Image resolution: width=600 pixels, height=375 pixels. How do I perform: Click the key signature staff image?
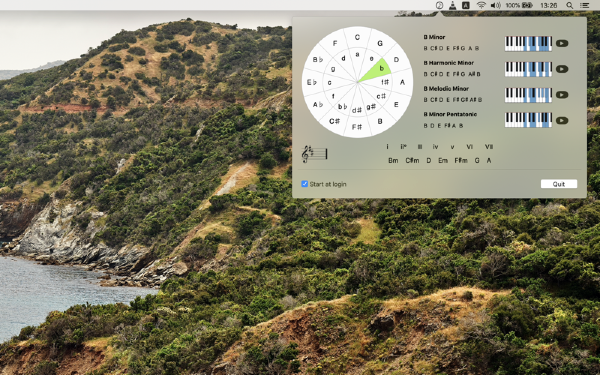(314, 154)
